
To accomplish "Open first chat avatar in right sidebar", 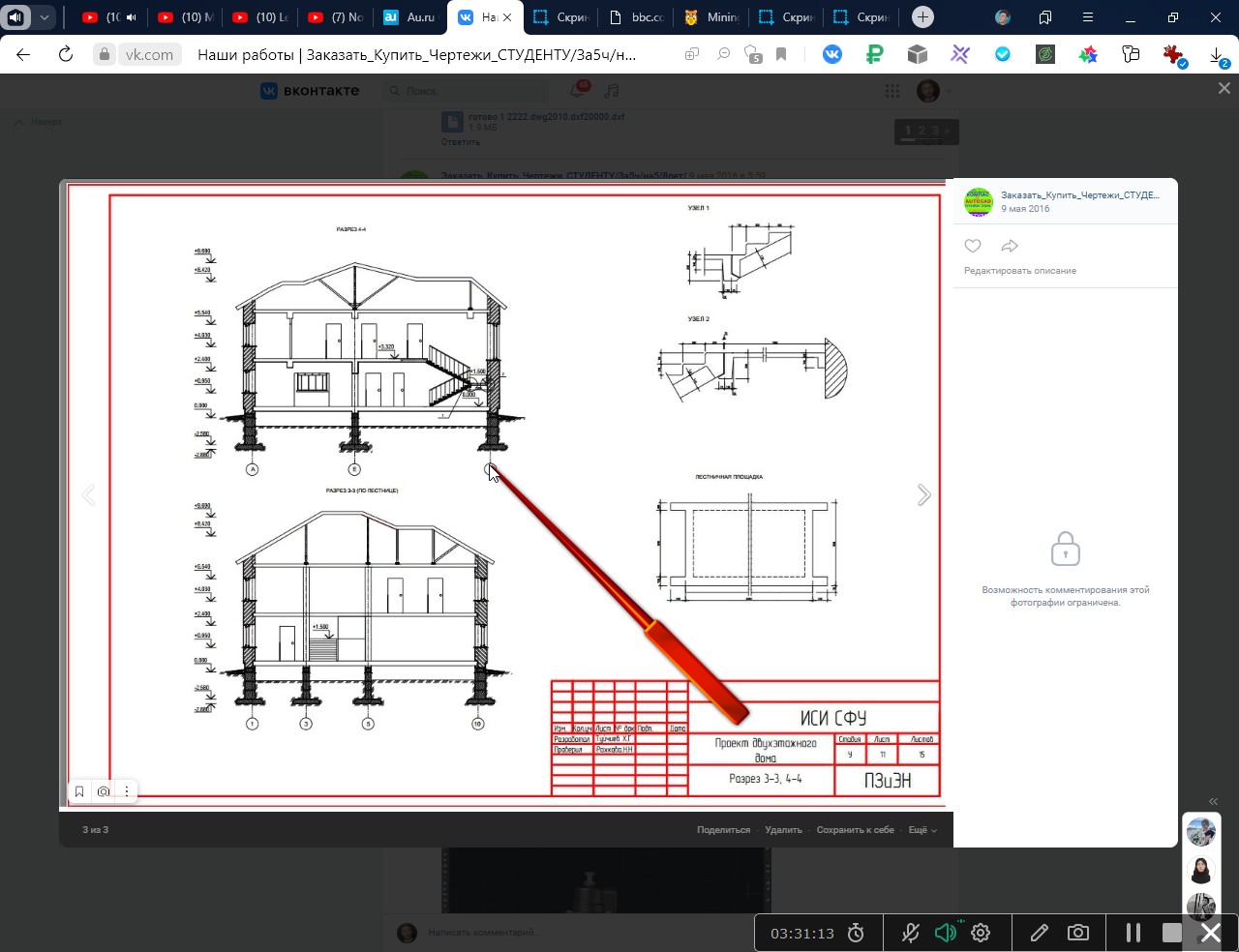I will [x=1201, y=832].
